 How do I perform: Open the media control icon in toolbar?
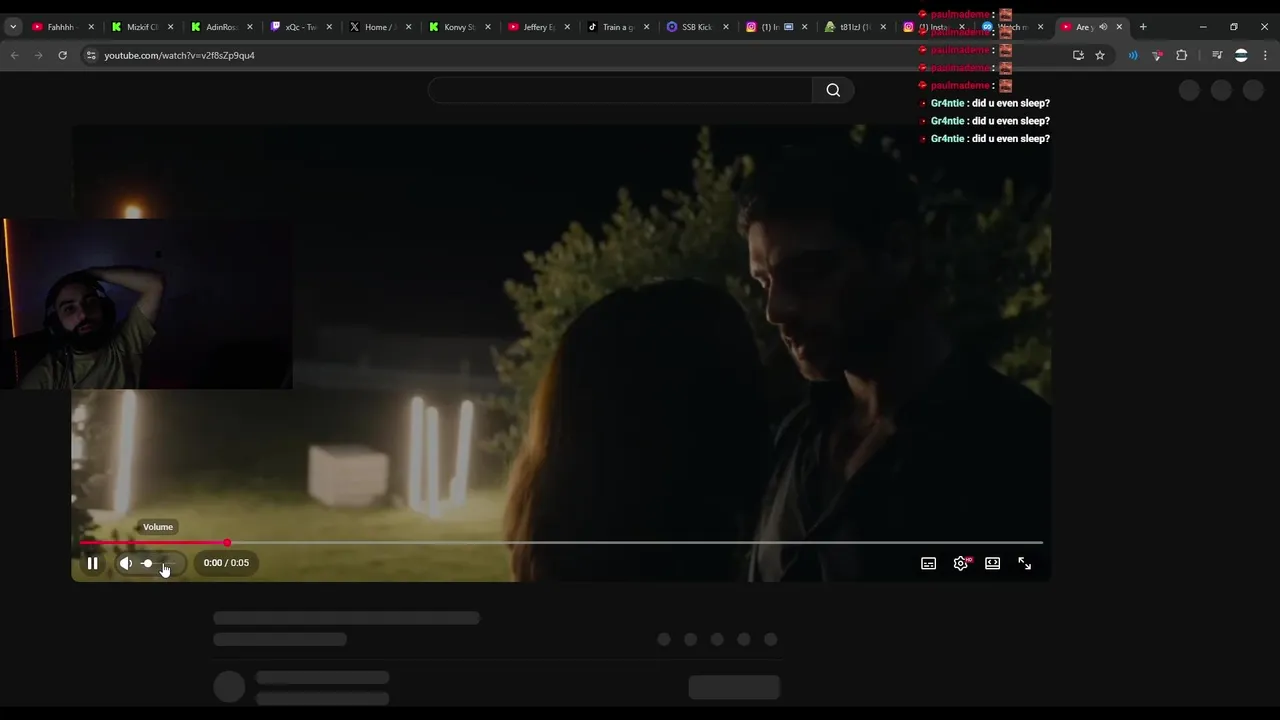pos(1217,55)
